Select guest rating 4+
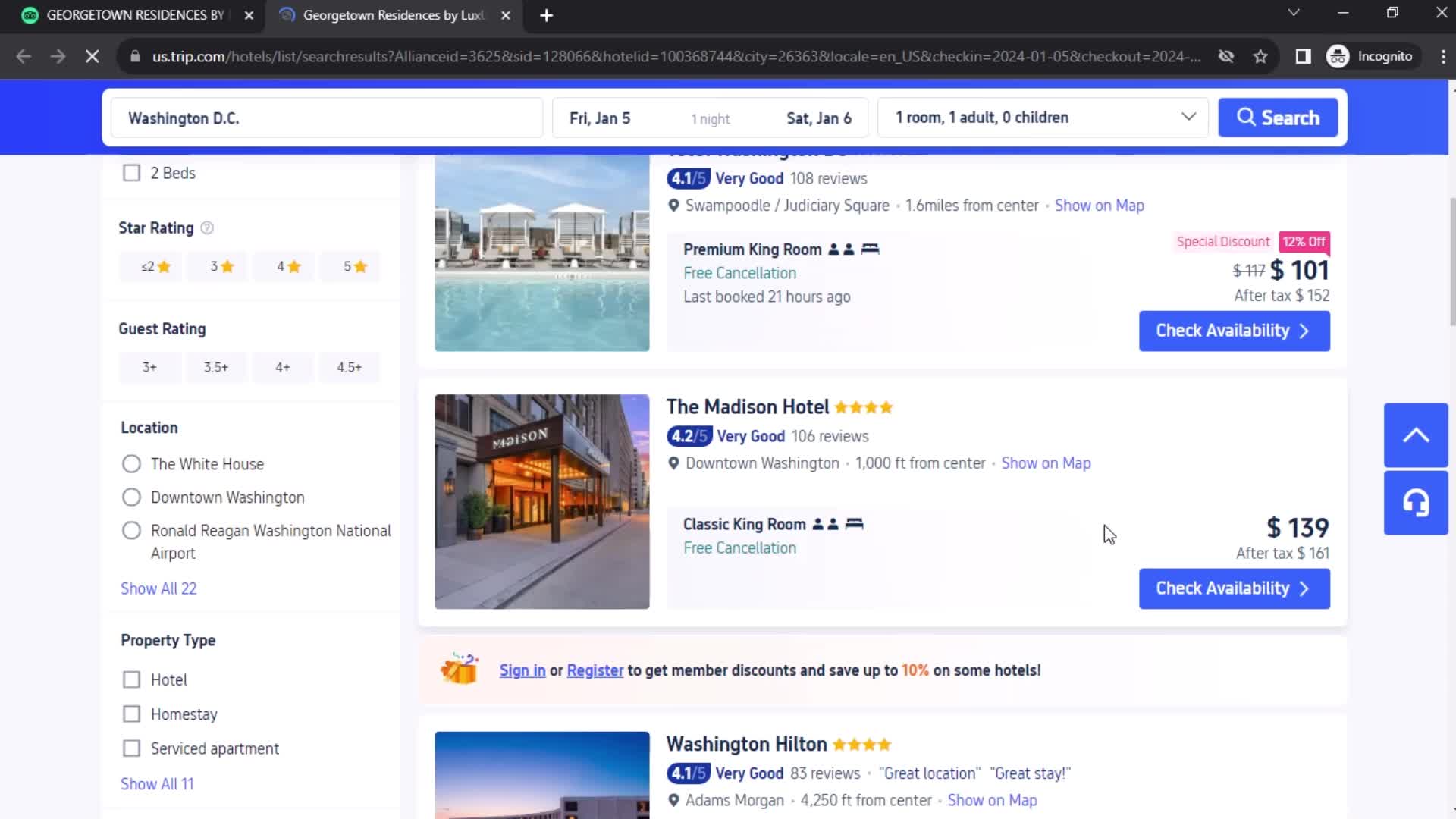 click(x=282, y=367)
